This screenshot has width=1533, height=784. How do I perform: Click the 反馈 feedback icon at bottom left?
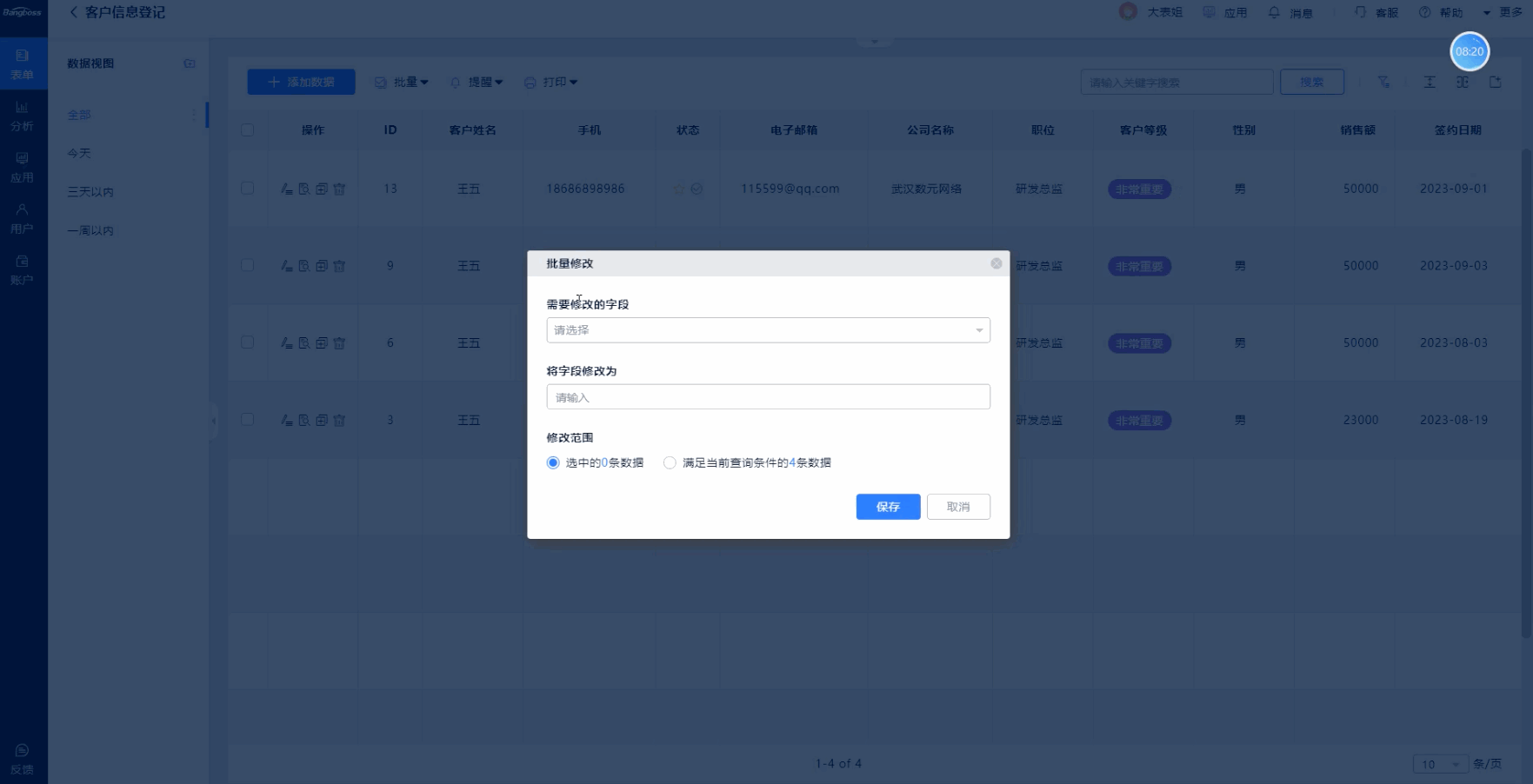23,759
